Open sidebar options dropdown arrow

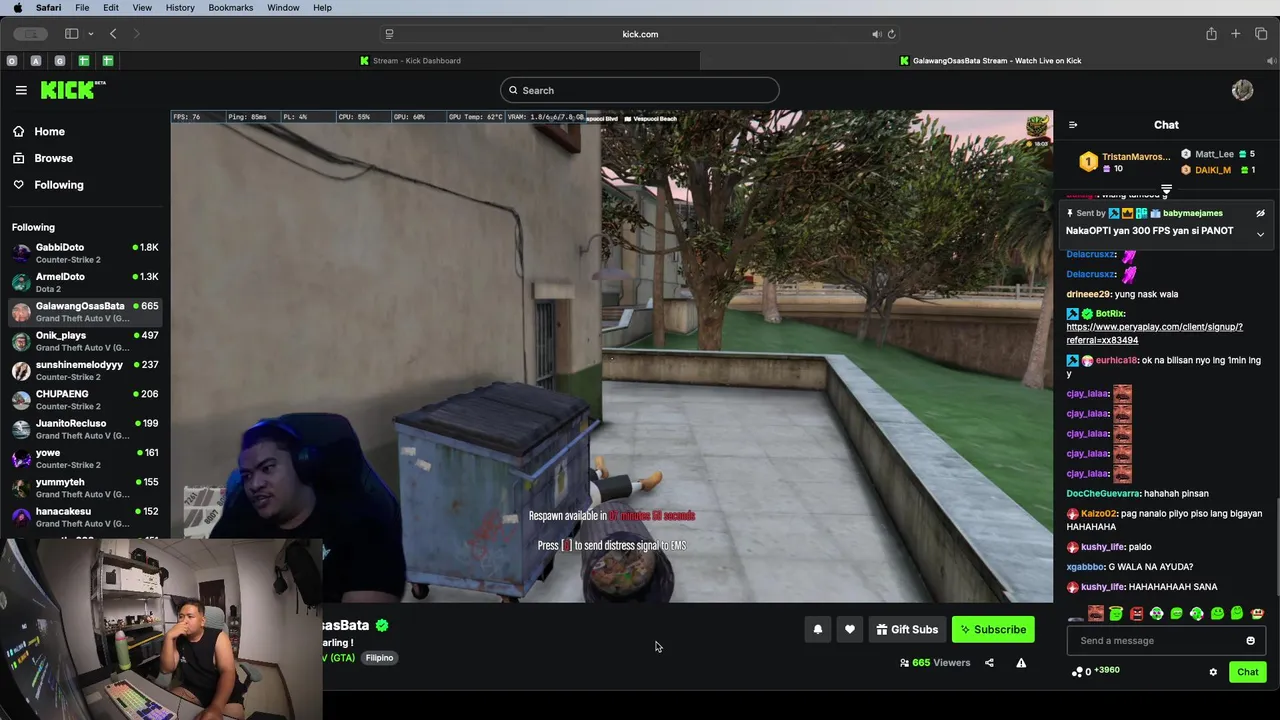pos(91,34)
